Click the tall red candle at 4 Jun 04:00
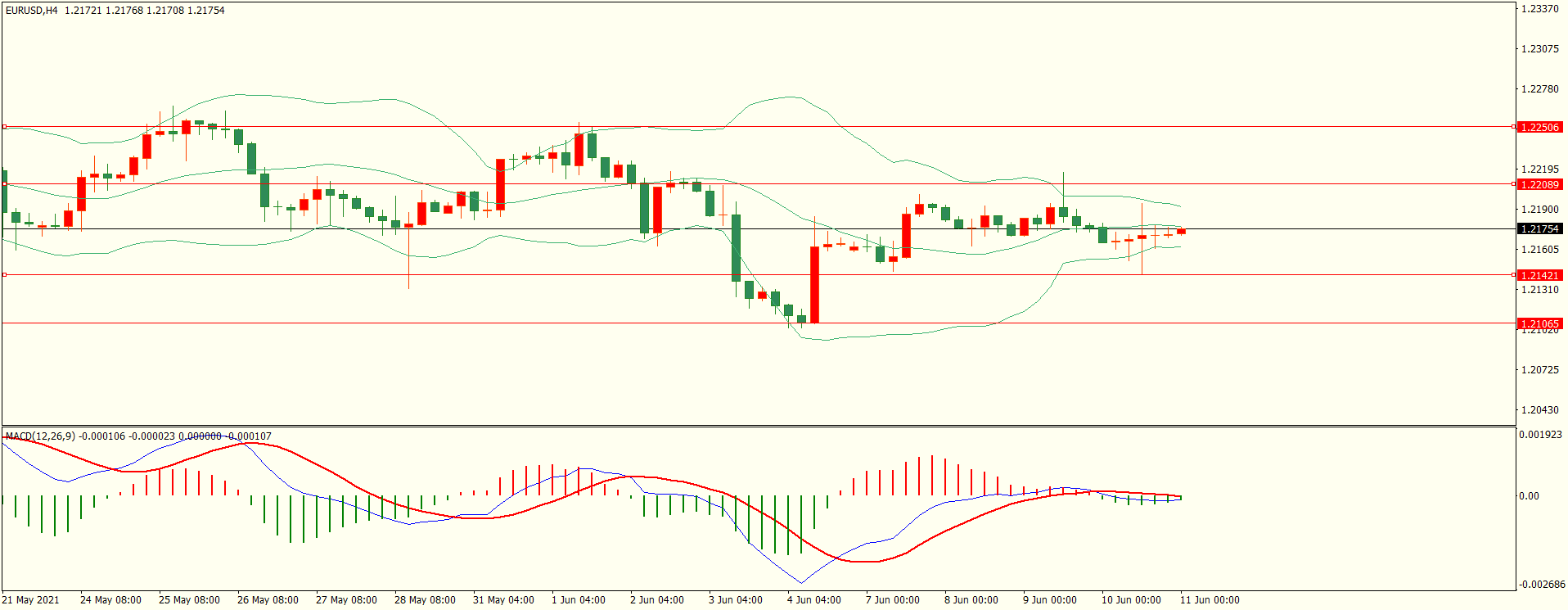Screen dimensions: 1568x610 [814, 284]
